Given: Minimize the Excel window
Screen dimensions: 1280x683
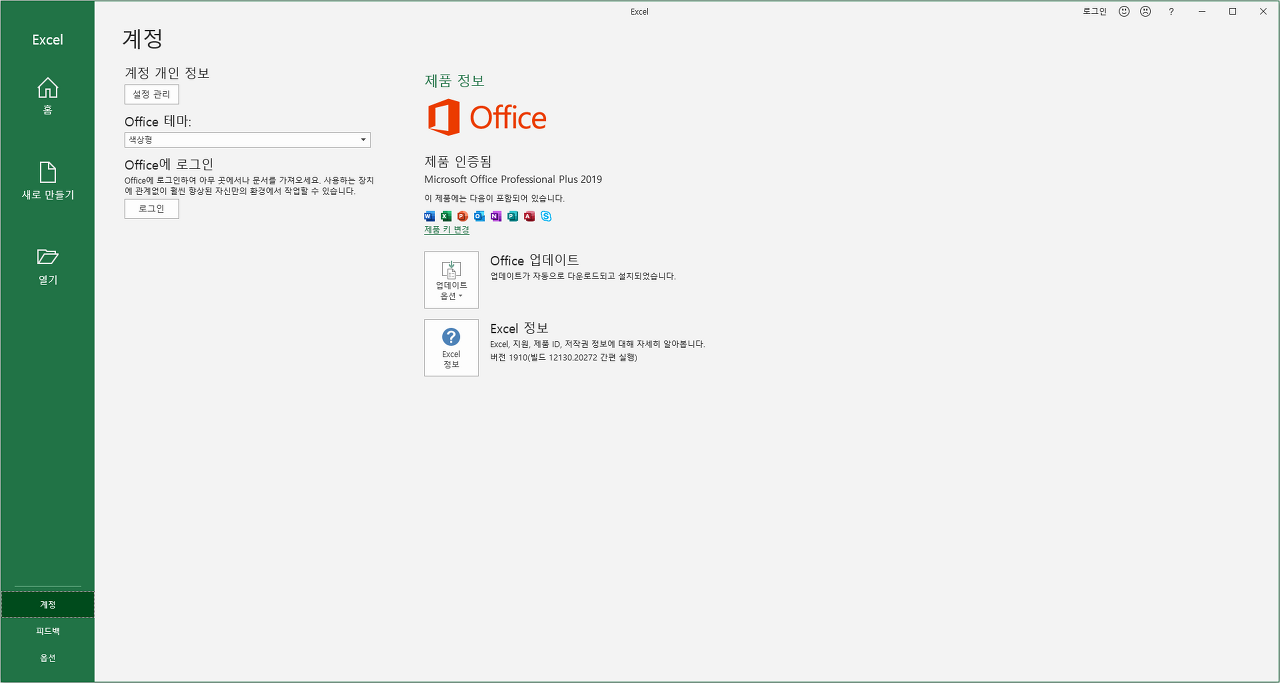Looking at the screenshot, I should tap(1203, 11).
